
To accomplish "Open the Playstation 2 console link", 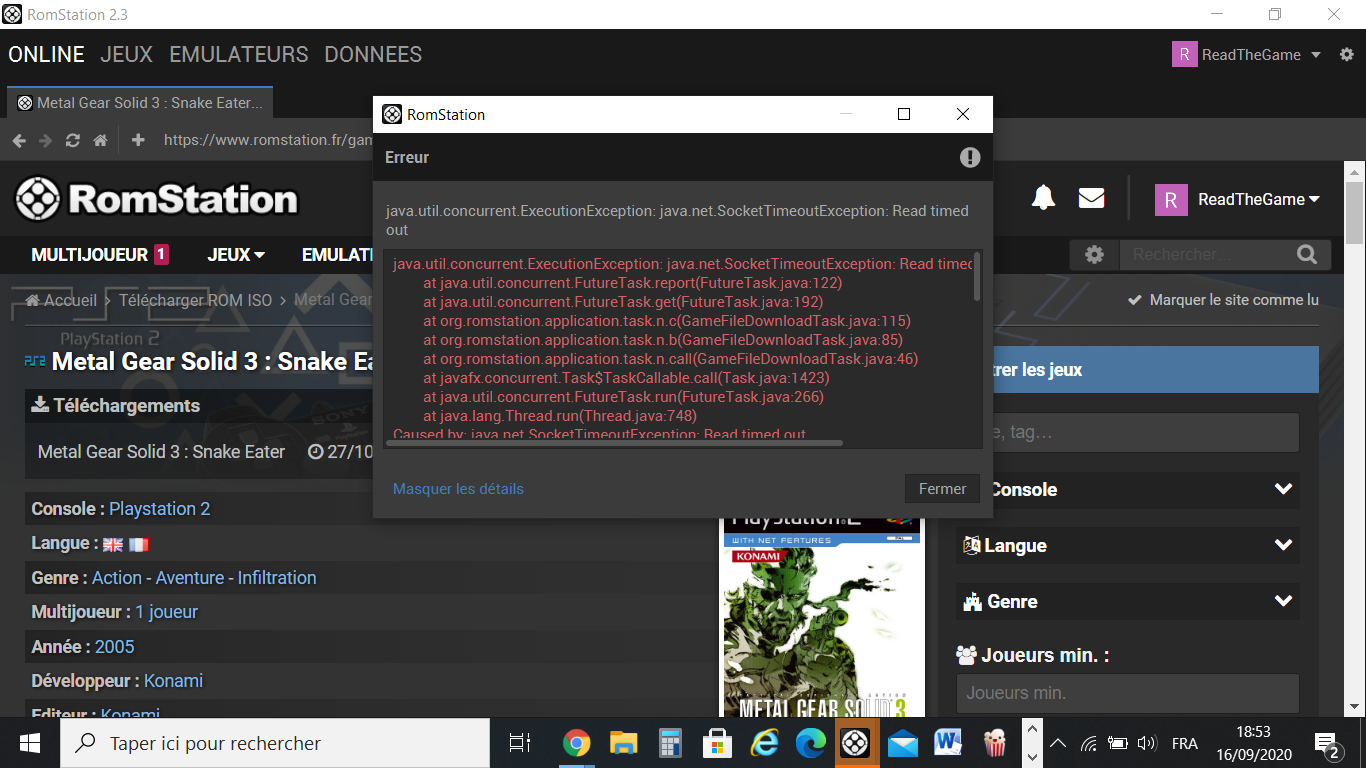I will [x=160, y=509].
